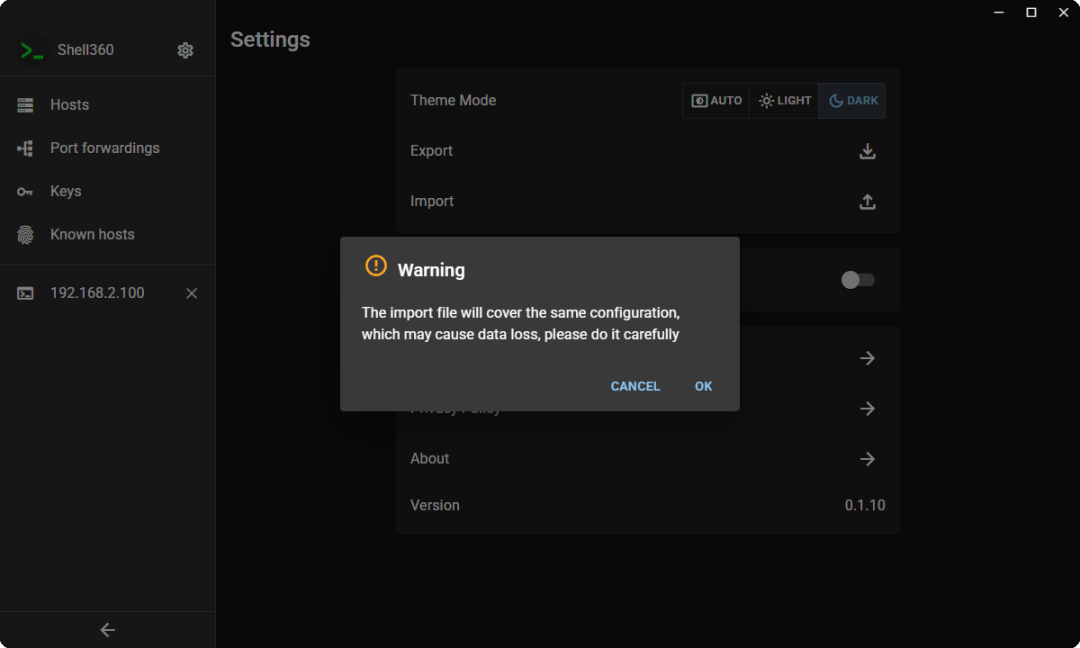This screenshot has height=648, width=1080.
Task: Click the Known hosts fingerprint icon
Action: [25, 234]
